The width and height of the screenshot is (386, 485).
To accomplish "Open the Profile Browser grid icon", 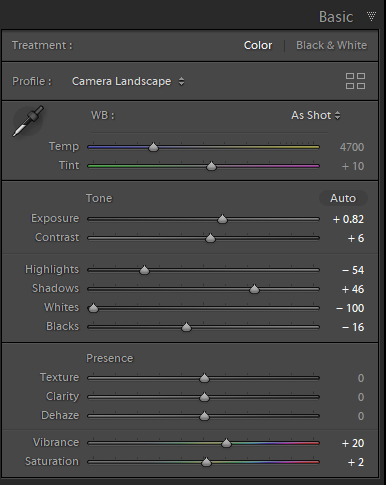I will tap(355, 81).
